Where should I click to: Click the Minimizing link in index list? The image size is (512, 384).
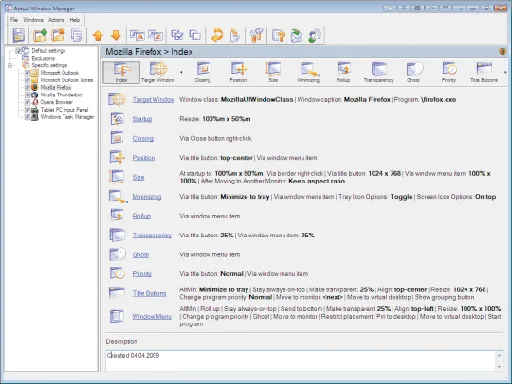pyautogui.click(x=147, y=197)
